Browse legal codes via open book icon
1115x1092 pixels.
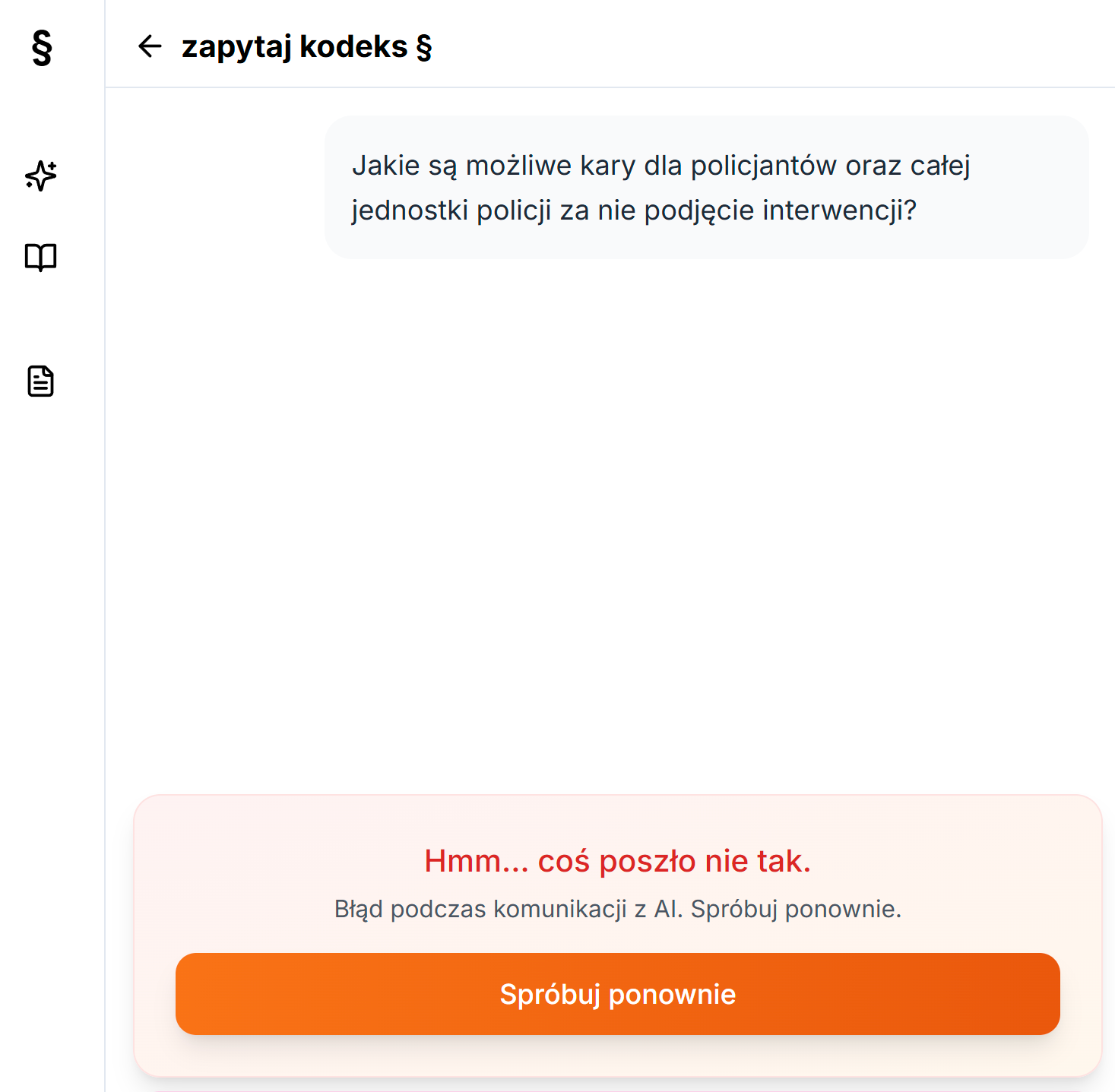click(x=41, y=258)
